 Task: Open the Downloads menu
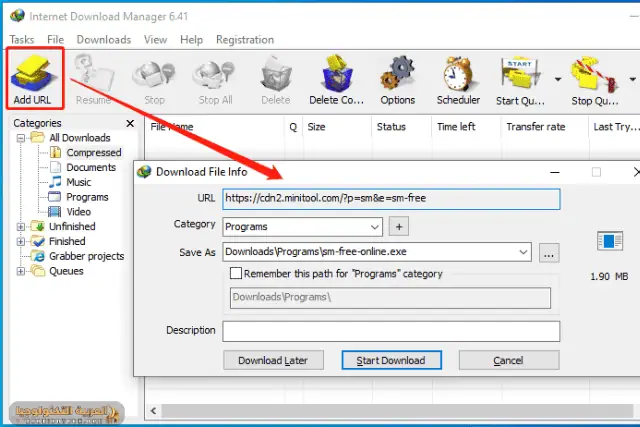coord(104,40)
